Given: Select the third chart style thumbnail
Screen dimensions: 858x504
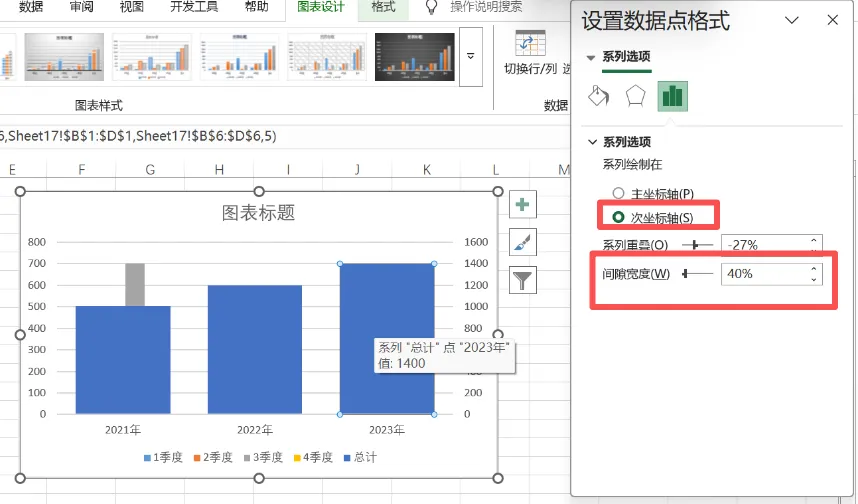Looking at the screenshot, I should point(240,57).
